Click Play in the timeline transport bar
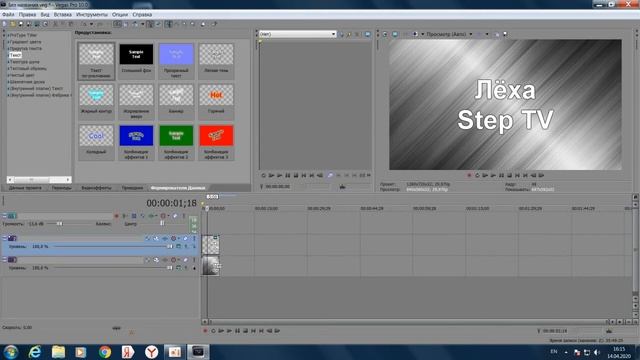The height and width of the screenshot is (360, 640). [x=229, y=331]
